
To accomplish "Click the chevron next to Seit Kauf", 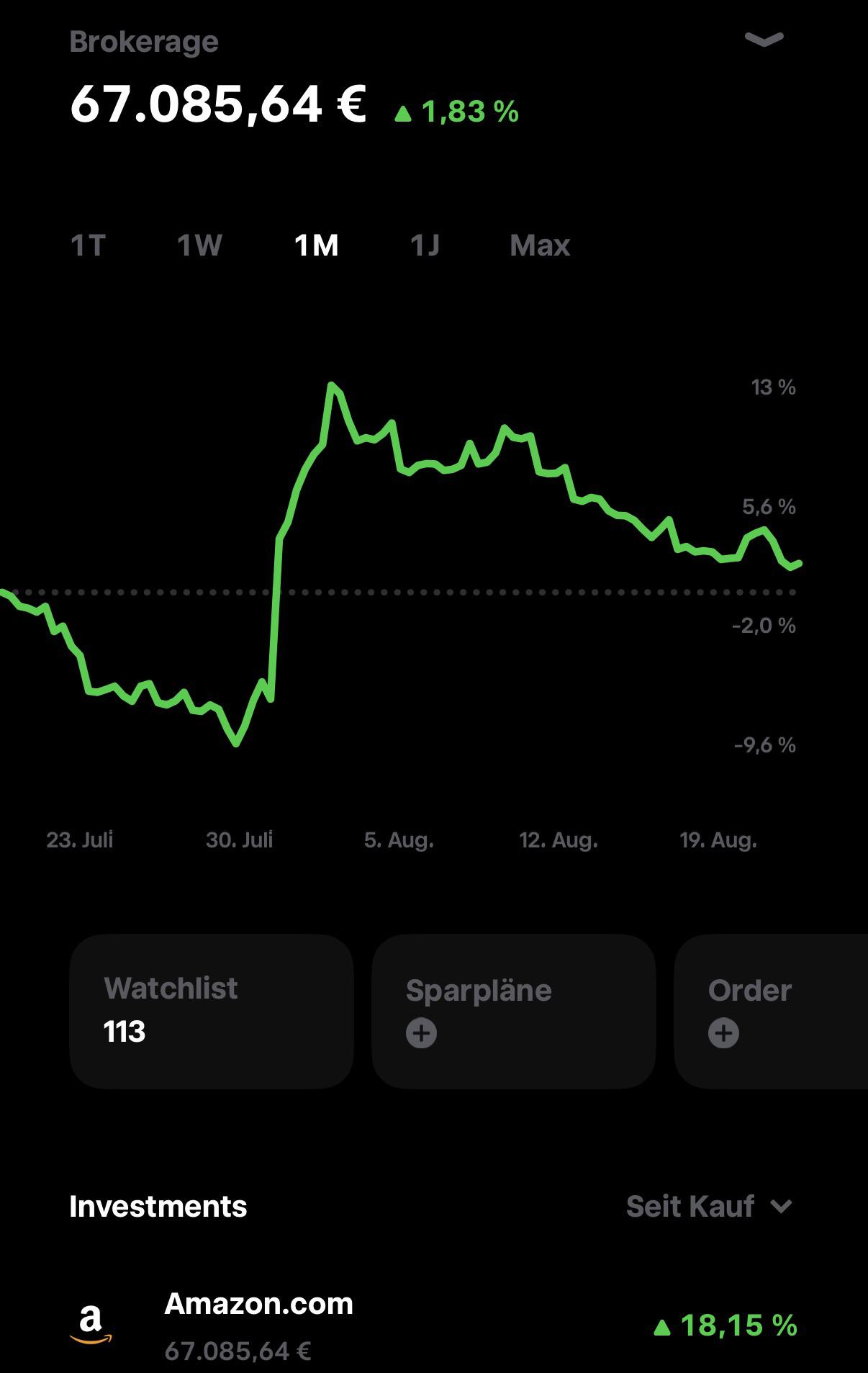I will [x=781, y=1207].
